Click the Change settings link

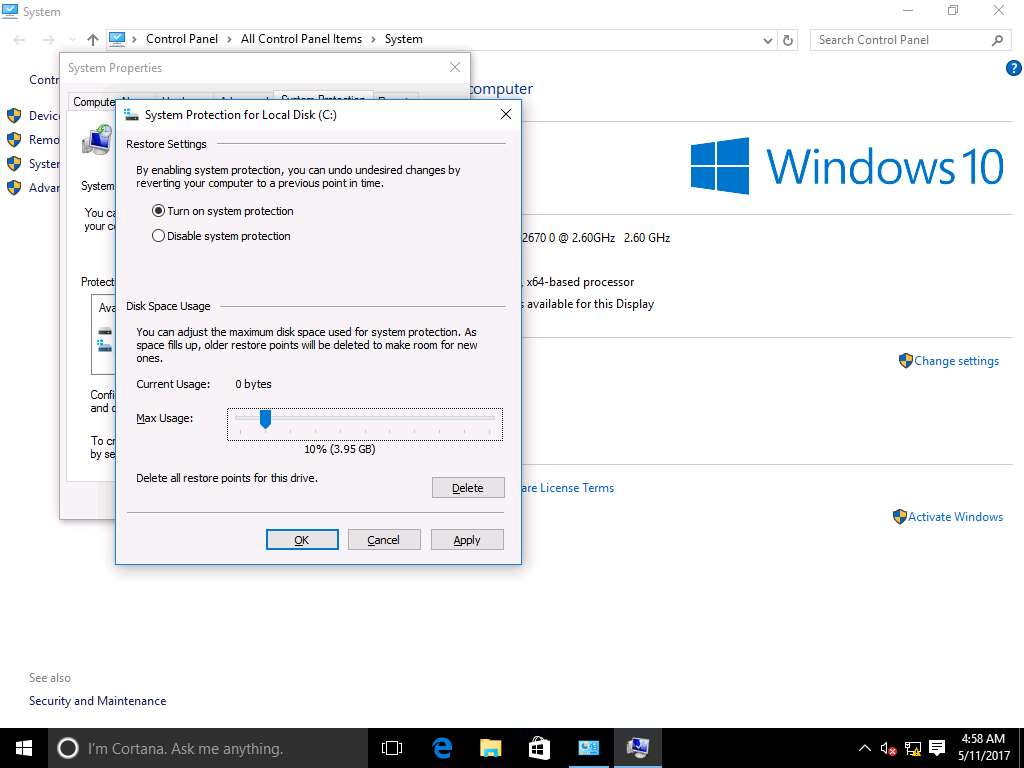[956, 360]
